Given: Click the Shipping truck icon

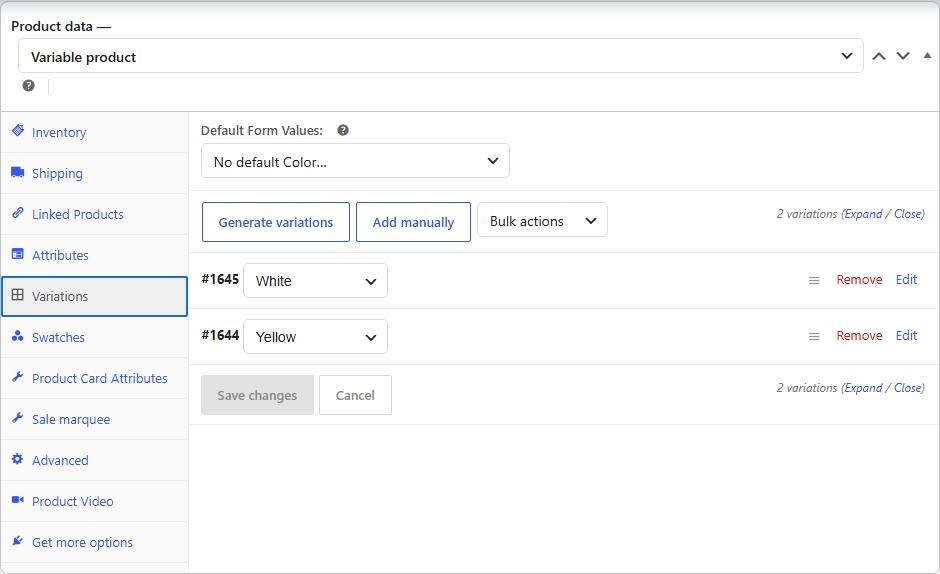Looking at the screenshot, I should pyautogui.click(x=18, y=172).
